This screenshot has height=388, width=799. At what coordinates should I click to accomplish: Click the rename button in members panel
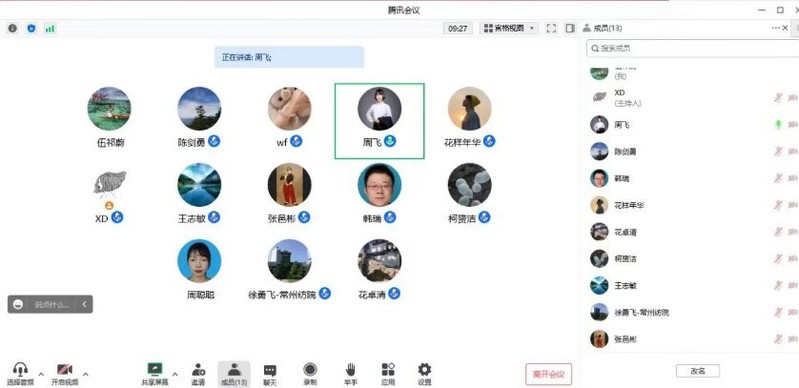pos(698,371)
